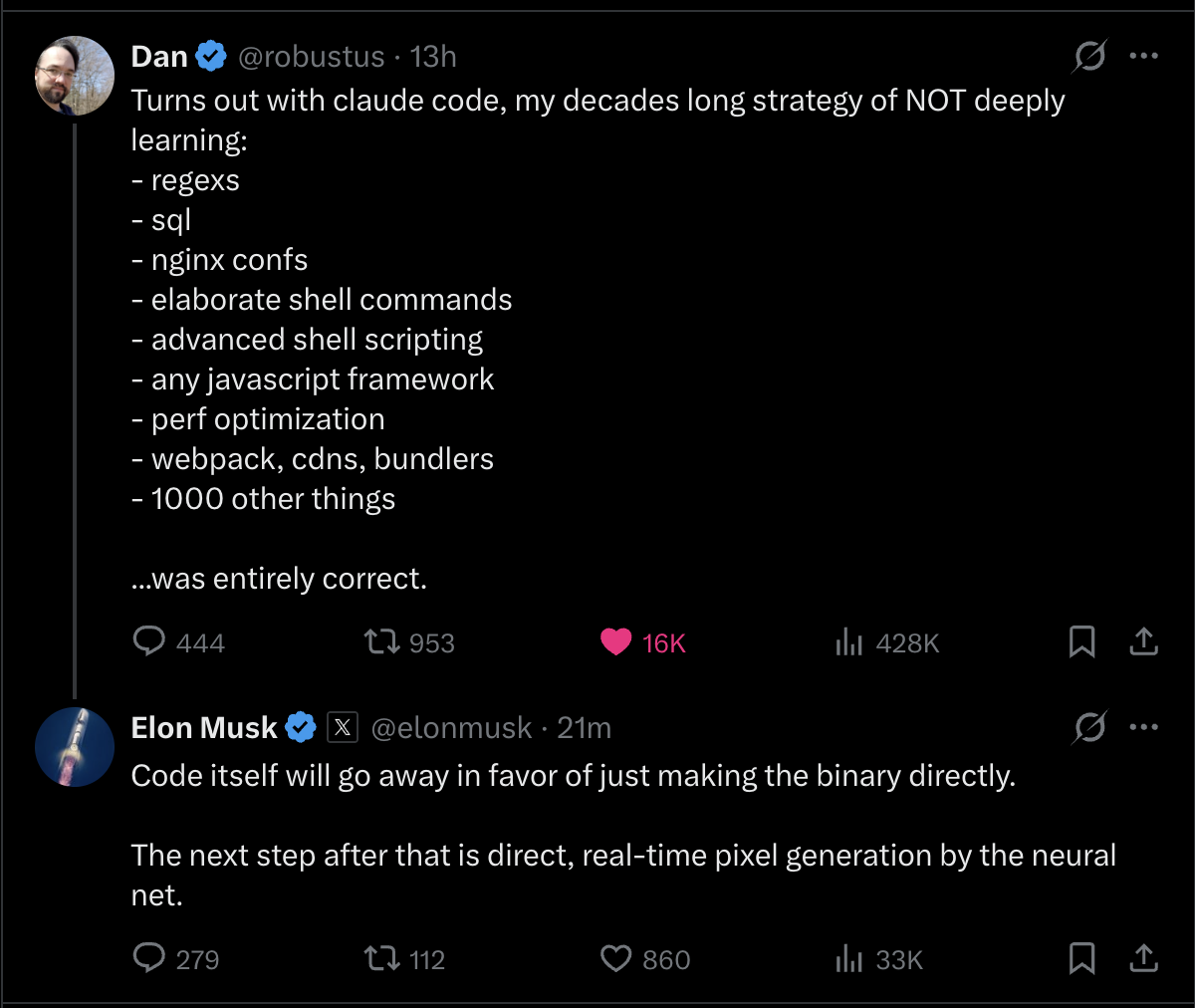This screenshot has width=1195, height=1008.
Task: Expand more options on Elon's tweet
Action: coord(1143,728)
